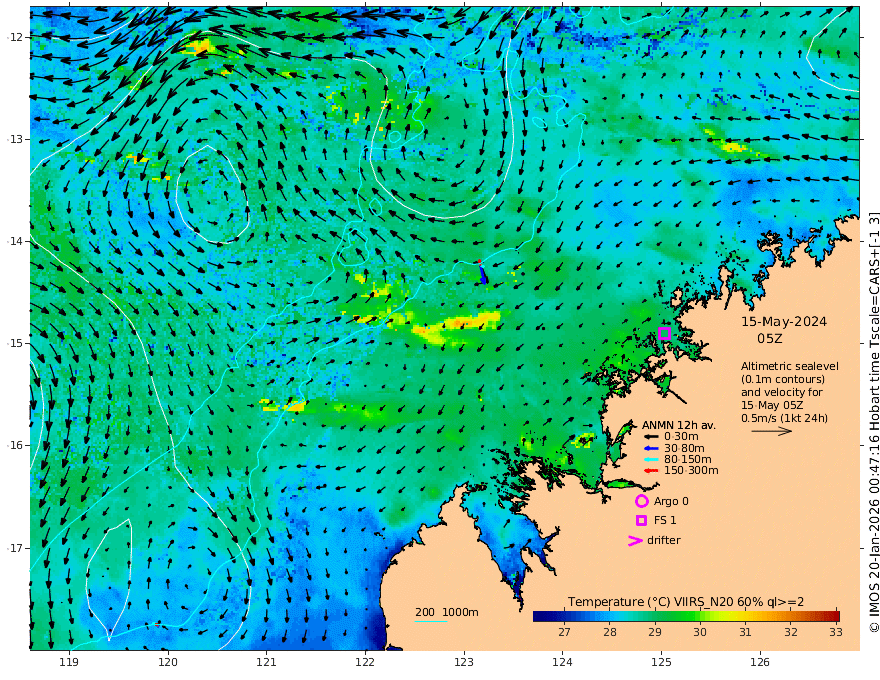Screen dimensions: 880x680
Task: Click the black 0-30m arrow legend icon
Action: (651, 437)
